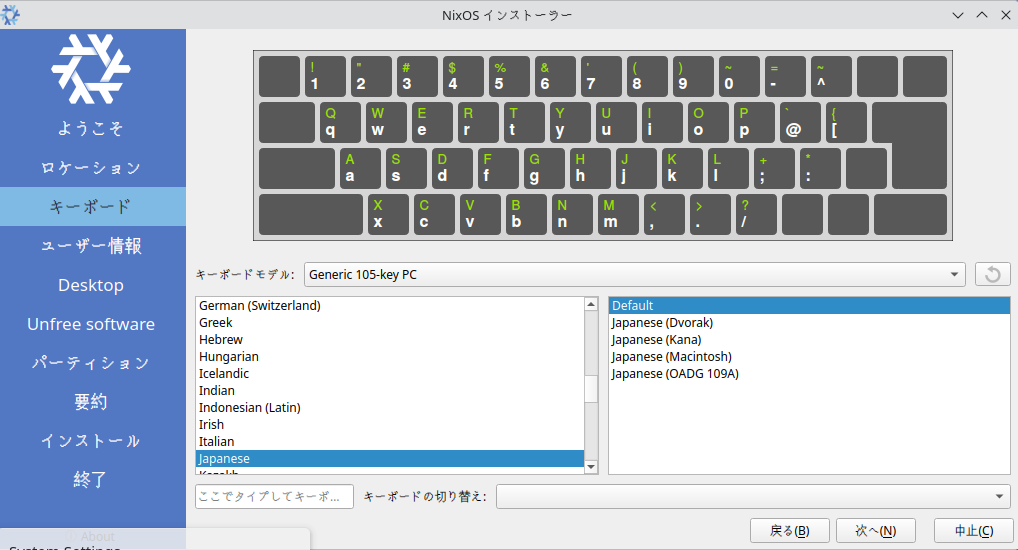
Task: Select Hebrew layout in the list
Action: [390, 339]
